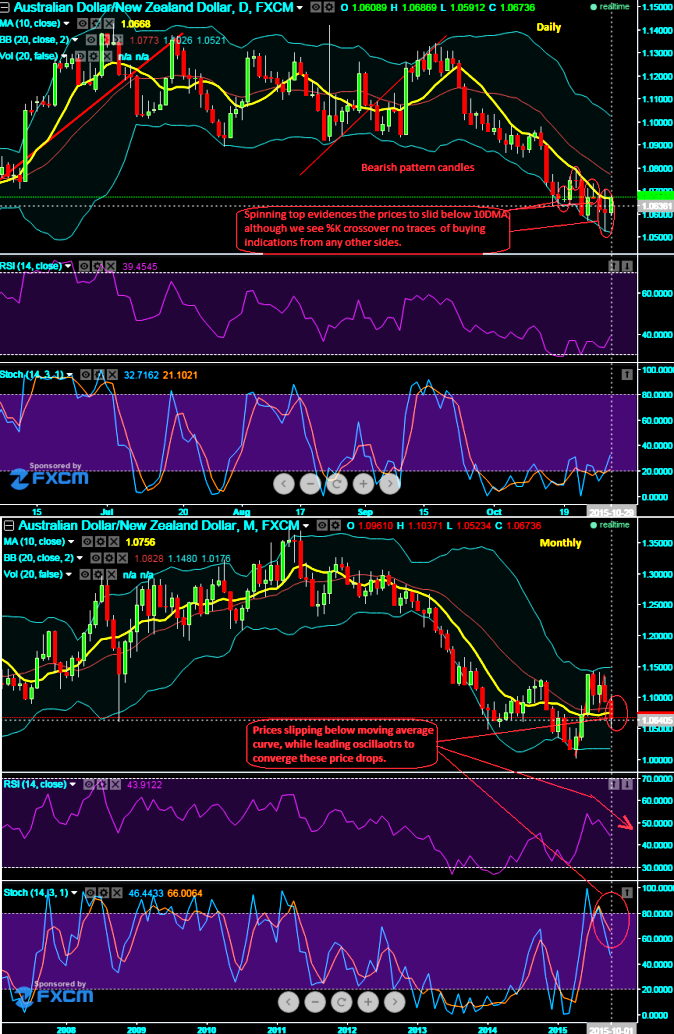Open Vol (20, false) settings on Daily chart

pyautogui.click(x=93, y=56)
